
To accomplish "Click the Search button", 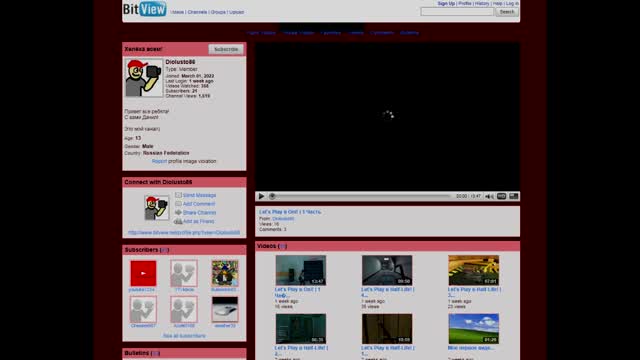I will (507, 12).
